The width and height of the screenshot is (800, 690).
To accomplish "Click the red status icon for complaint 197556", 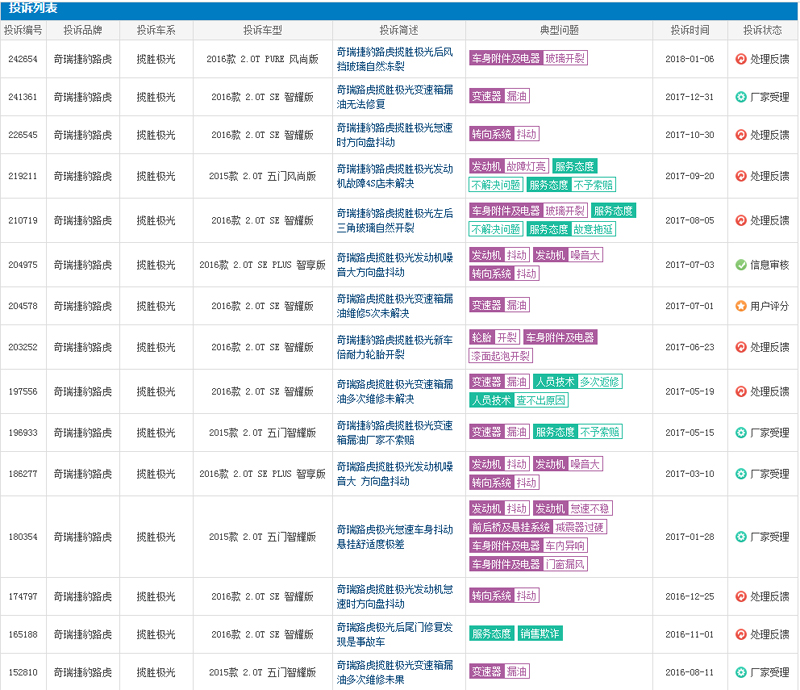I will click(x=741, y=391).
